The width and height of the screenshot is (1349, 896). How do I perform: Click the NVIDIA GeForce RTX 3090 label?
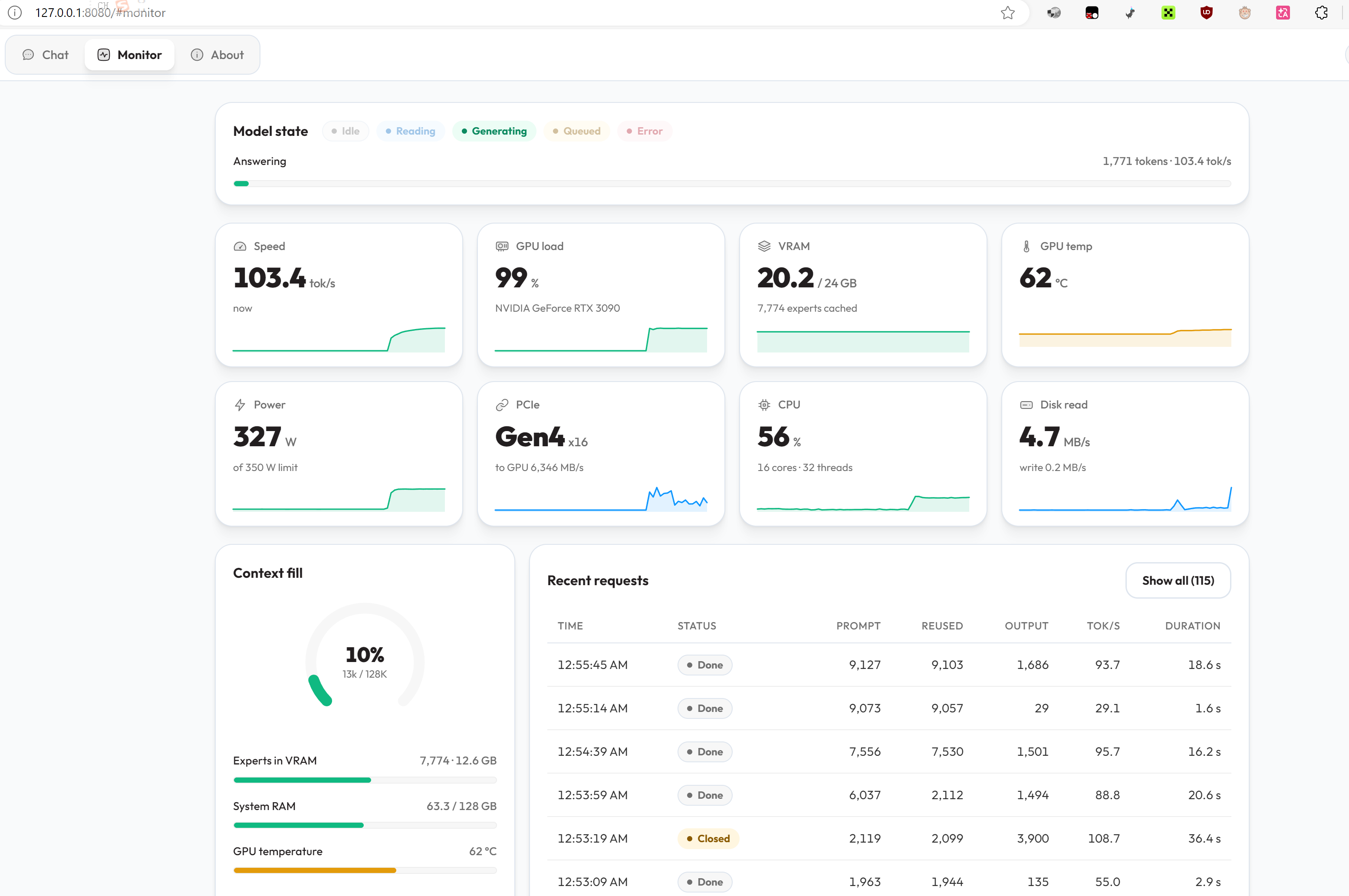(x=557, y=308)
